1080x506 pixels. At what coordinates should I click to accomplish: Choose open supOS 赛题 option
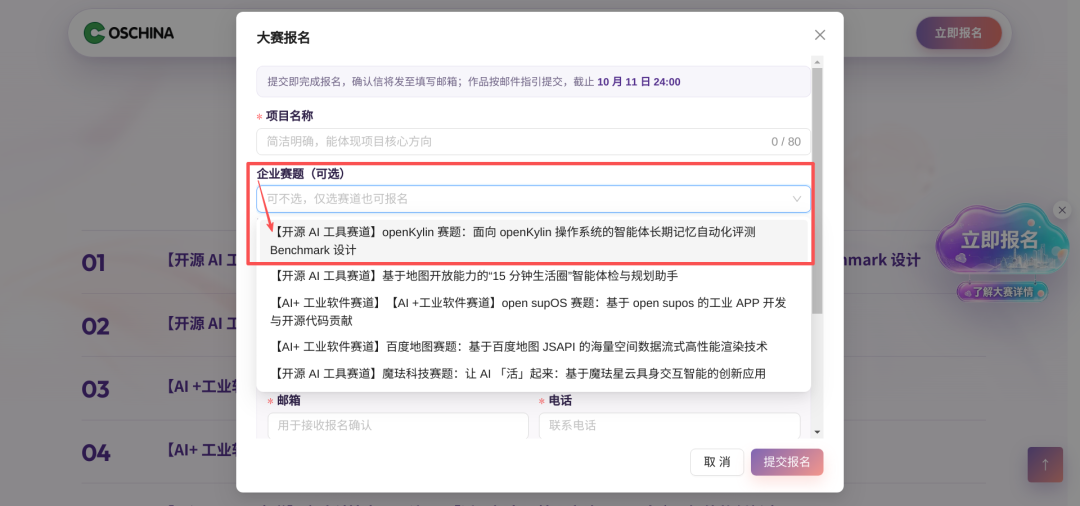point(533,311)
